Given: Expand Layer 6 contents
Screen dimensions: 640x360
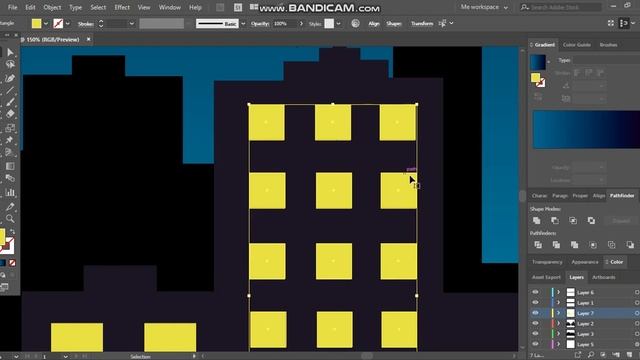Looking at the screenshot, I should [558, 292].
